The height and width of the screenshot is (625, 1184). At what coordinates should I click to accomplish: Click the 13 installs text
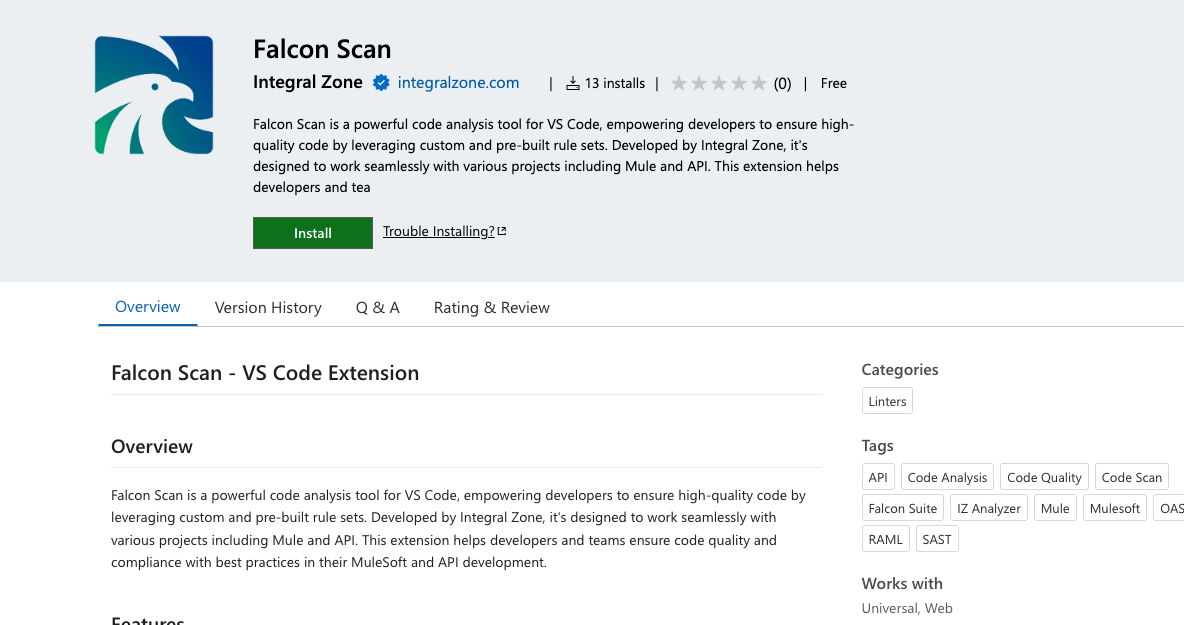(x=615, y=83)
